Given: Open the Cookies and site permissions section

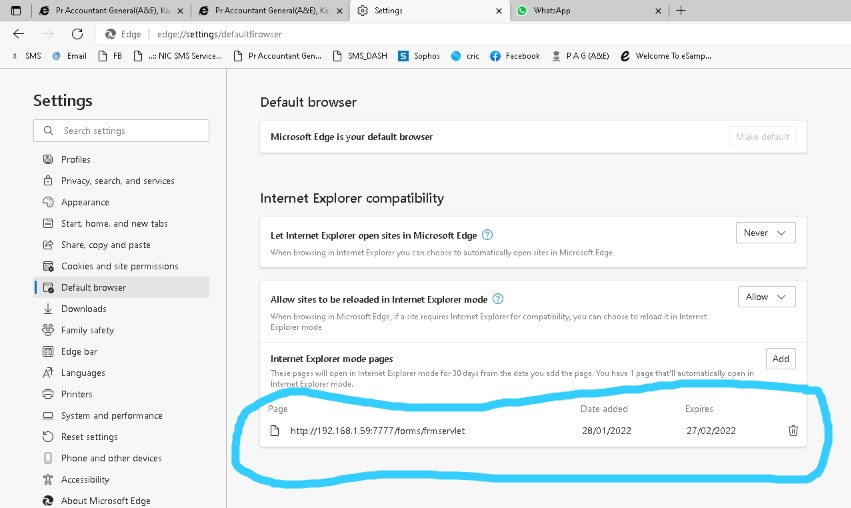Looking at the screenshot, I should (x=119, y=266).
